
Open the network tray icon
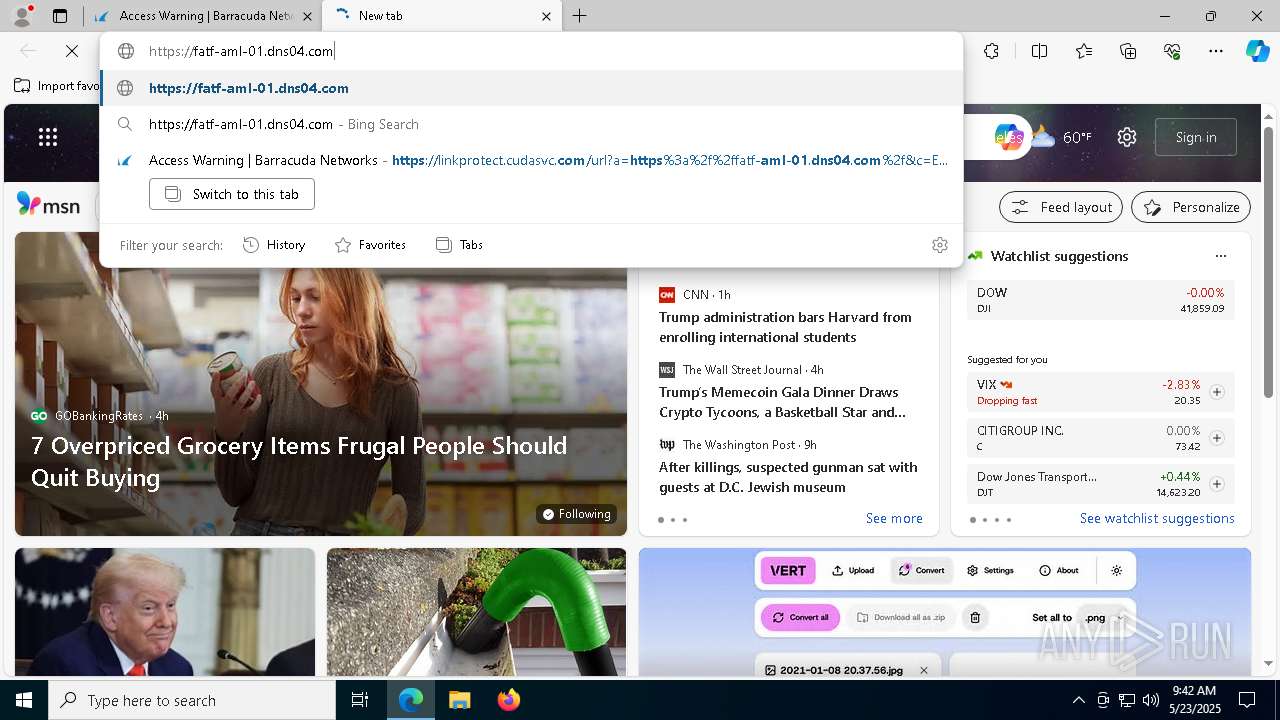tap(1126, 700)
